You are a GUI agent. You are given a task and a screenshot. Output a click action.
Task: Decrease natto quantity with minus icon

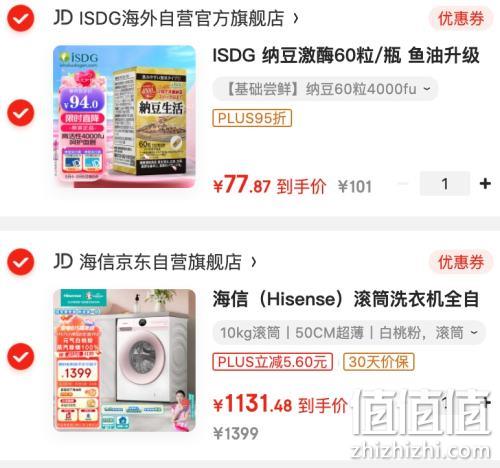403,183
